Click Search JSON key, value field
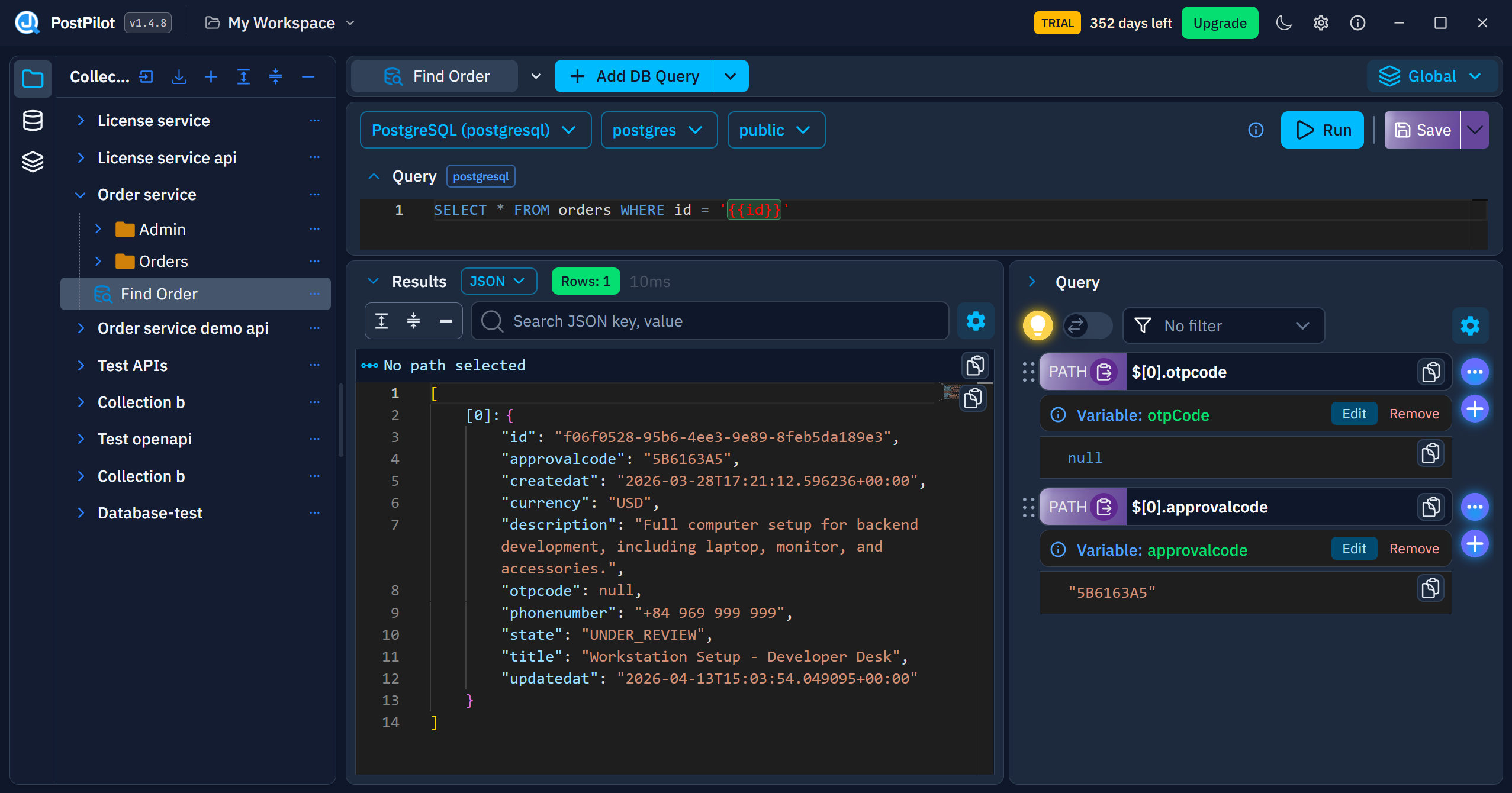The width and height of the screenshot is (1512, 793). click(x=710, y=321)
